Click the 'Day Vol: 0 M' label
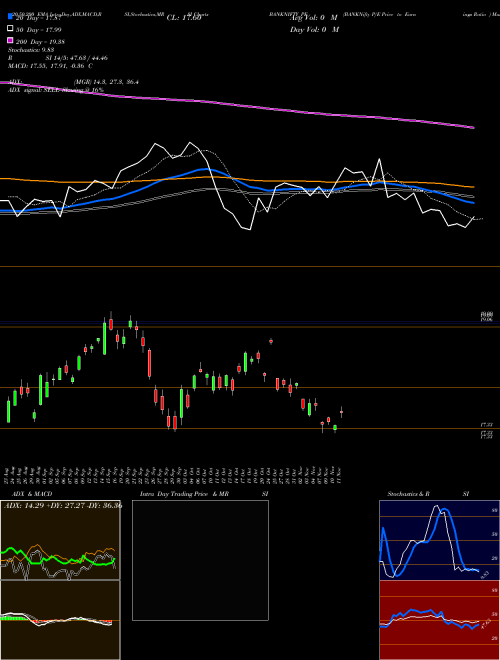The height and width of the screenshot is (660, 500). click(x=314, y=29)
